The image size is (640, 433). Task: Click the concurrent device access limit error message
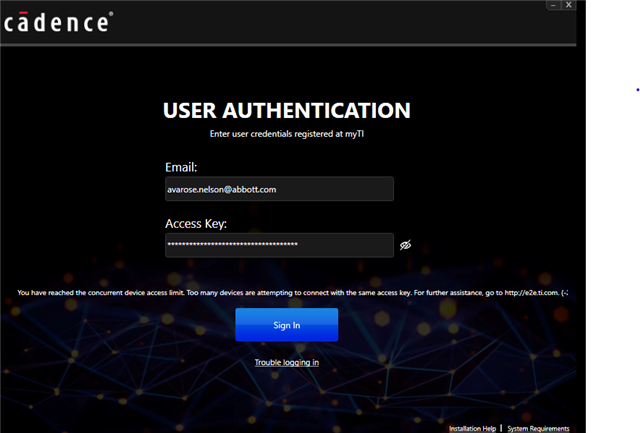pyautogui.click(x=292, y=293)
